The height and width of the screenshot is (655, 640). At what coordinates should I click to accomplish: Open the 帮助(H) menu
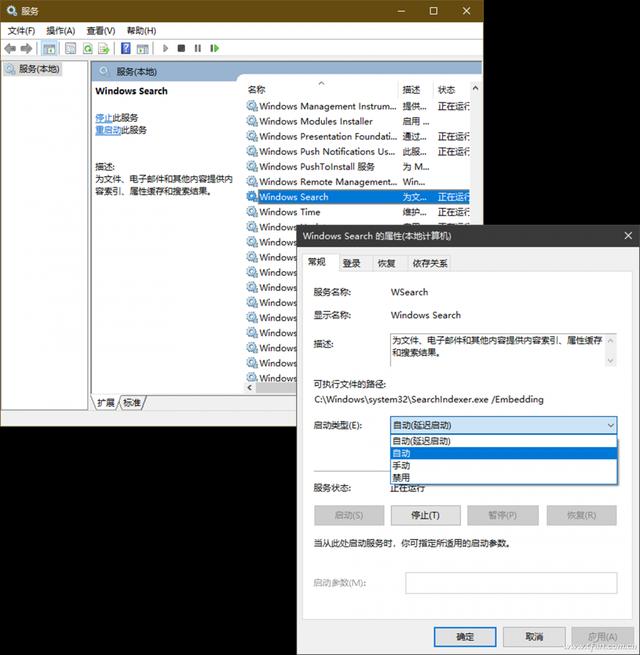pos(141,30)
